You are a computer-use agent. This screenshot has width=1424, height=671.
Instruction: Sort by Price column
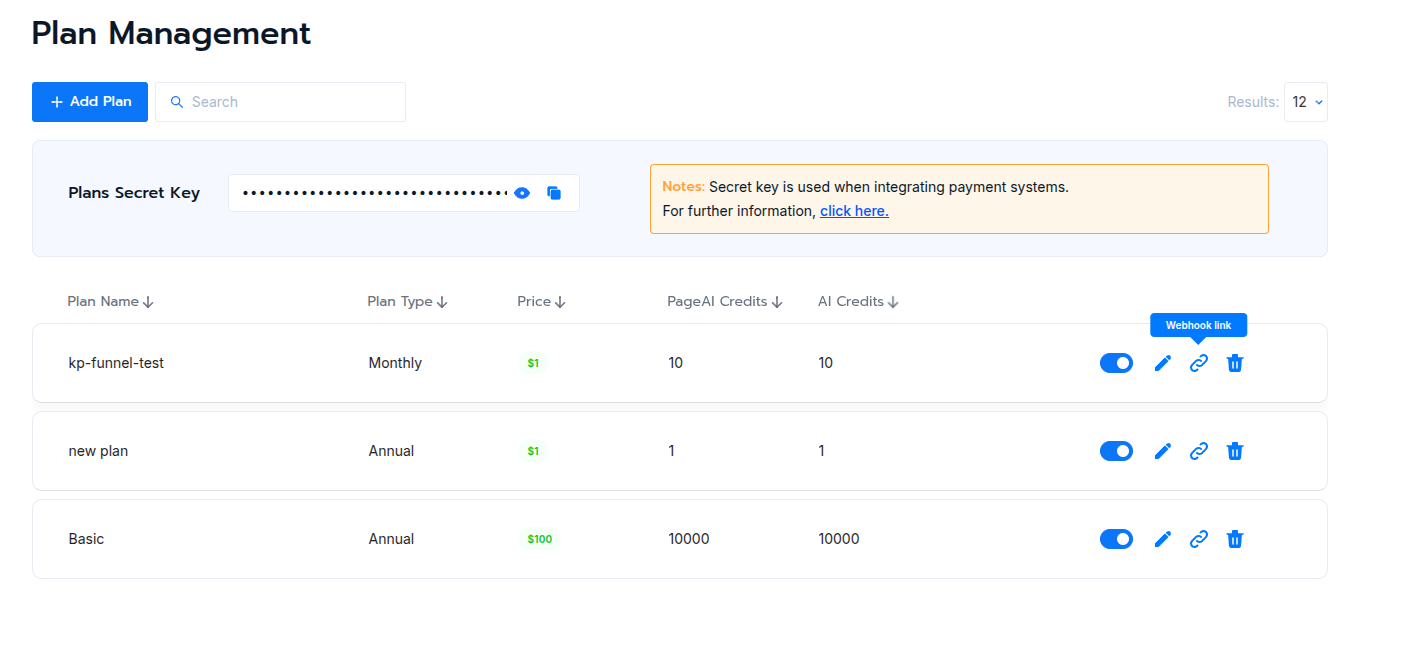pyautogui.click(x=541, y=302)
